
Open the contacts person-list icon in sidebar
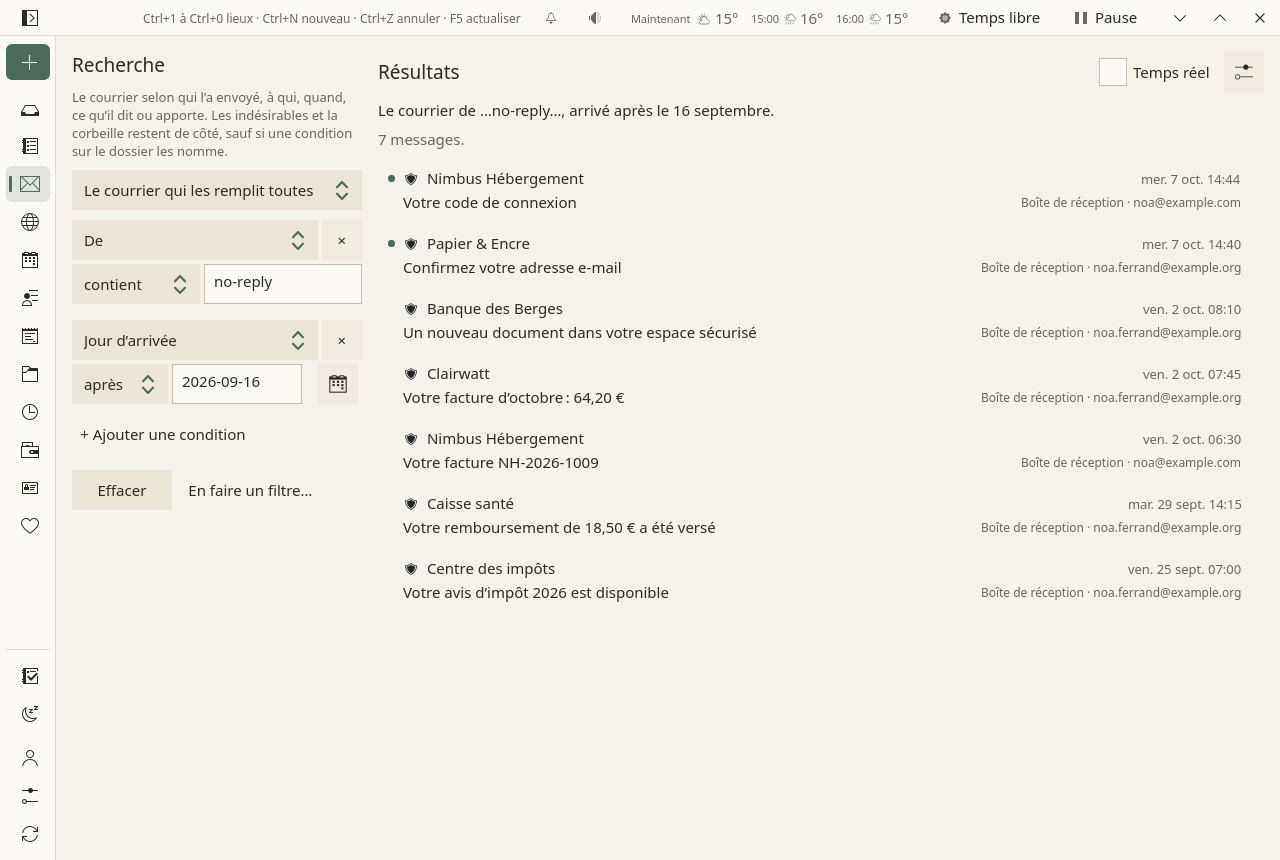click(x=30, y=298)
